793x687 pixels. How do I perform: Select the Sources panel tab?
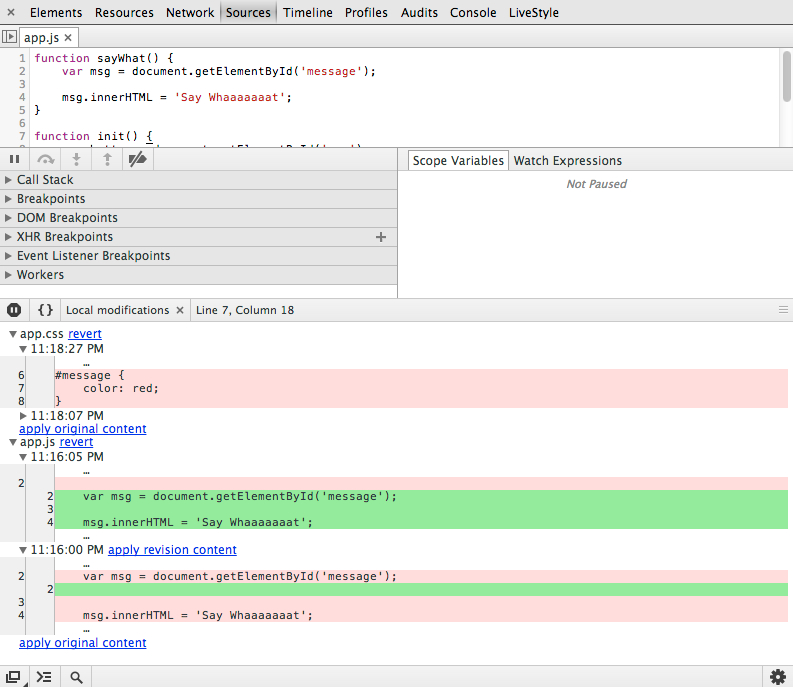point(248,13)
